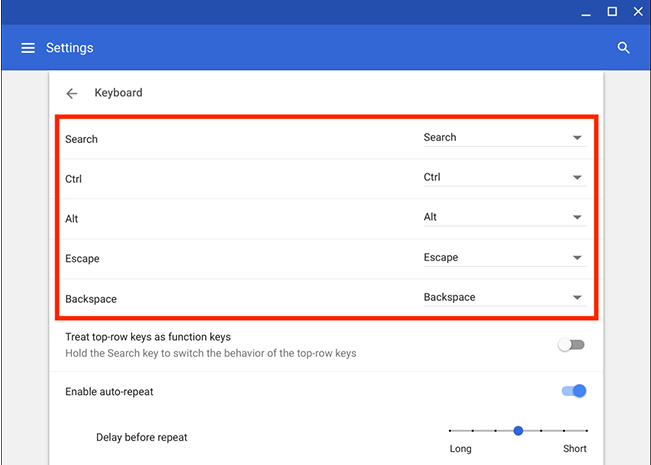The image size is (651, 465).
Task: Click the Keyboard page heading
Action: [118, 93]
